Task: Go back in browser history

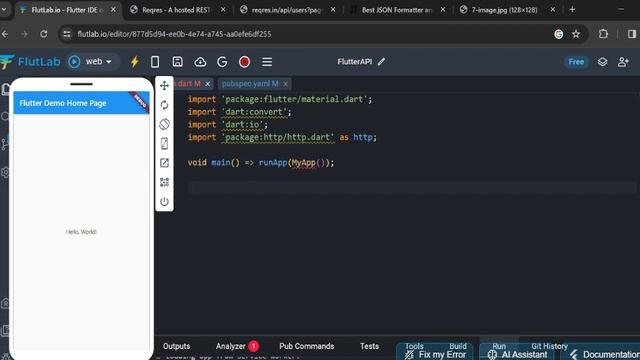Action: click(x=5, y=34)
